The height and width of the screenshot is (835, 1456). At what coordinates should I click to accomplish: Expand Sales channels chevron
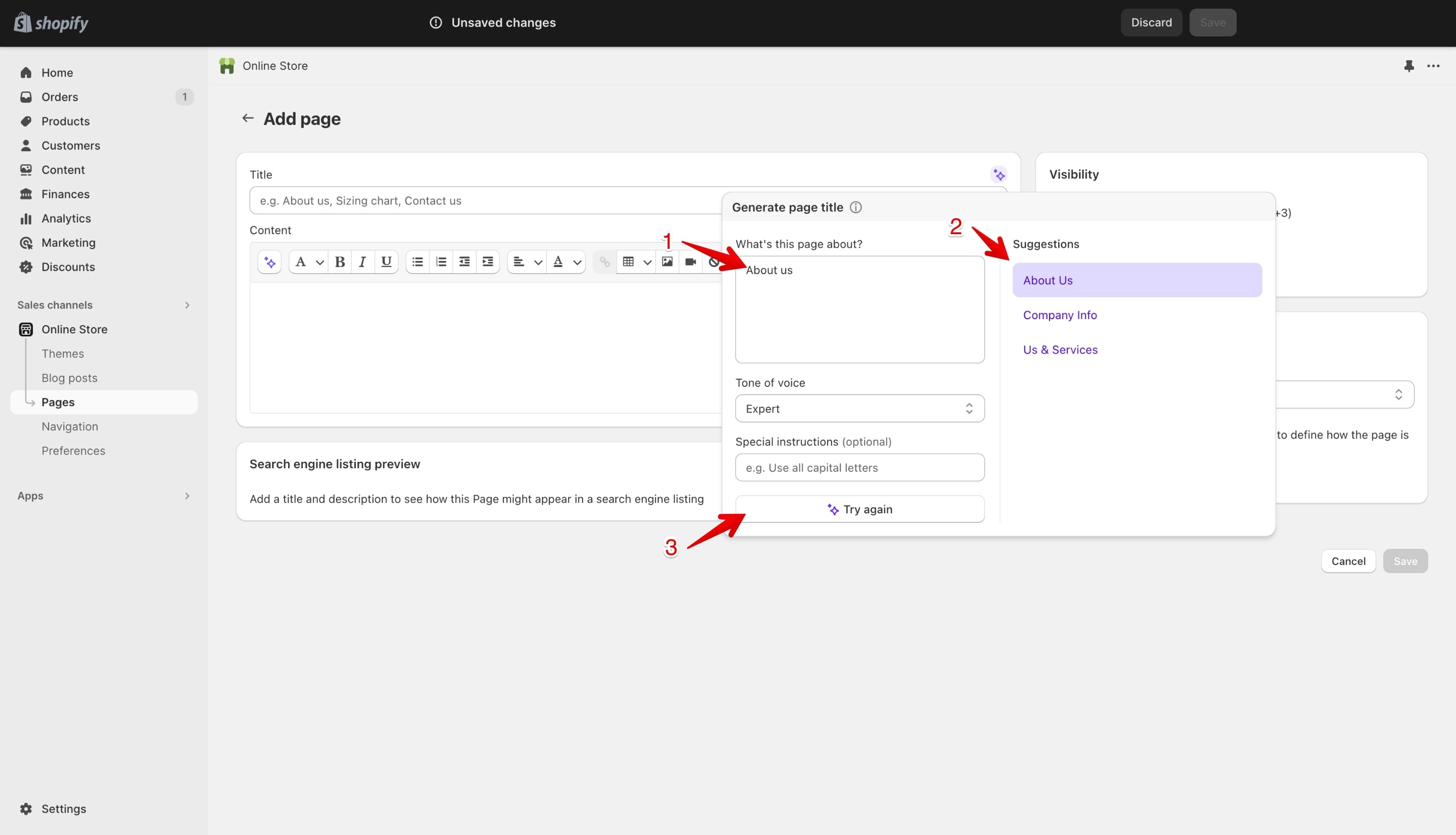[x=187, y=305]
